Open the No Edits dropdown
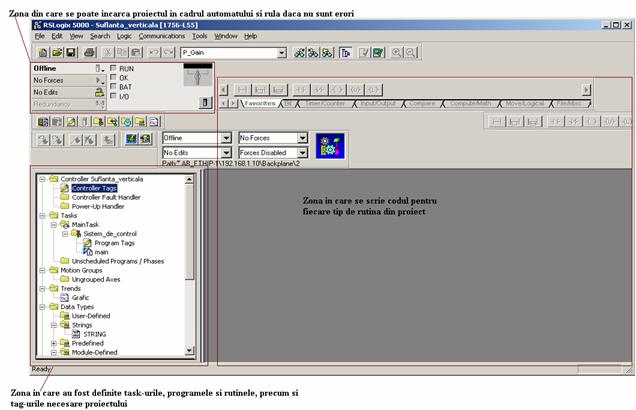Viewport: 636px width, 410px height. (226, 152)
